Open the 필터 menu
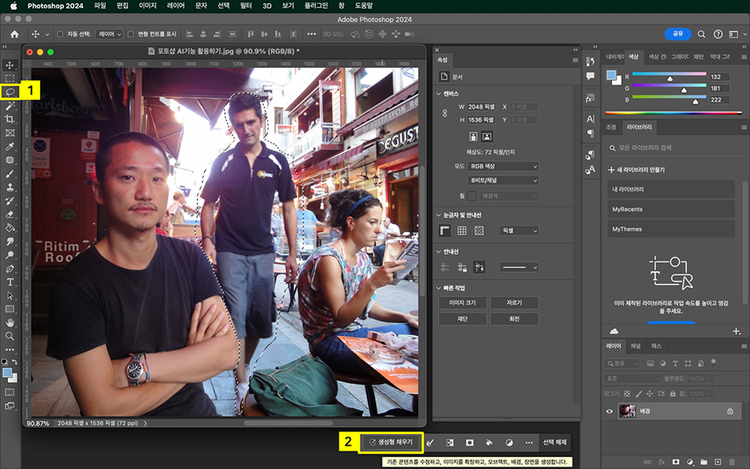Screen dimensions: 750x469 pyautogui.click(x=244, y=5)
